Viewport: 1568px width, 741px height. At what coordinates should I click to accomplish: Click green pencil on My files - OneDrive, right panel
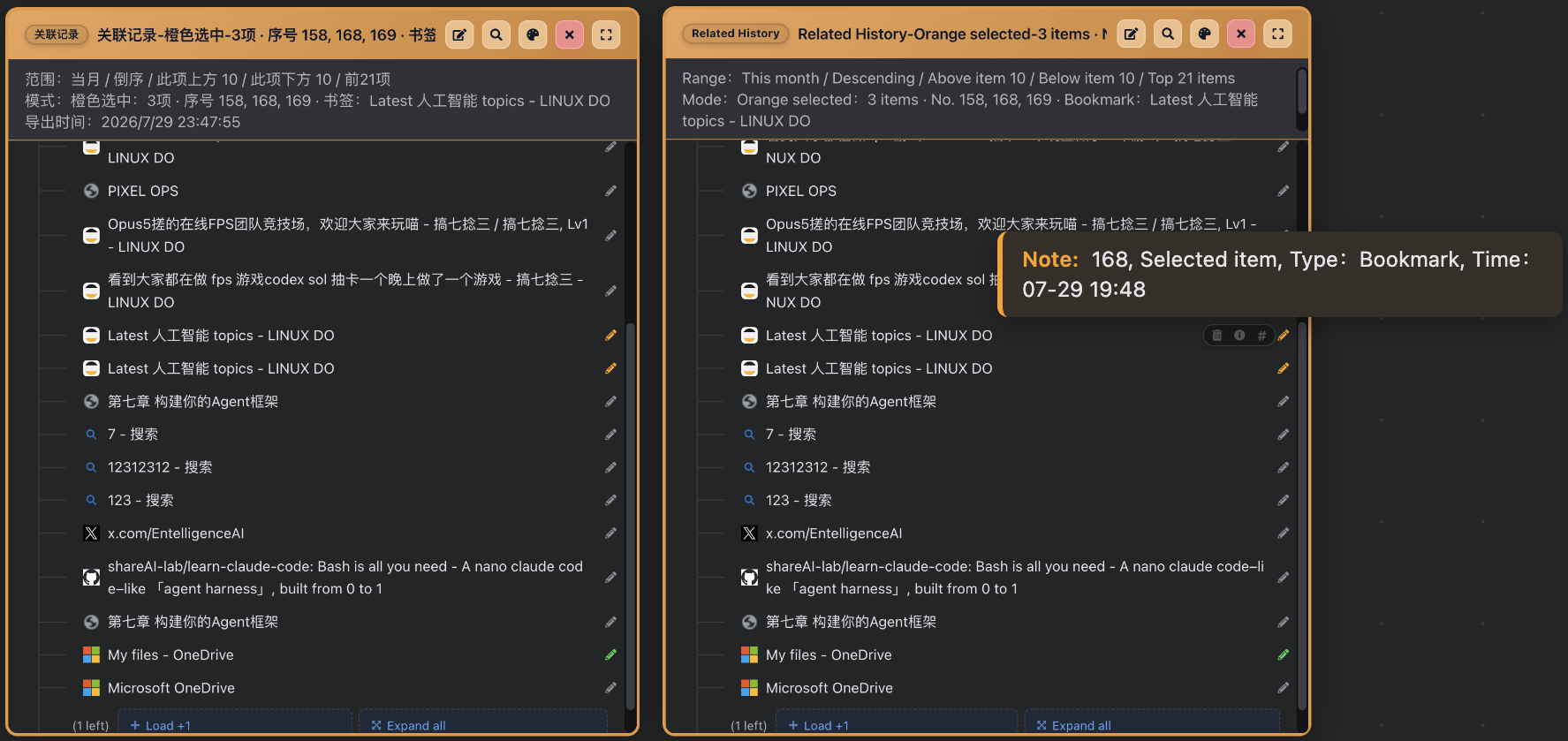[x=1284, y=654]
